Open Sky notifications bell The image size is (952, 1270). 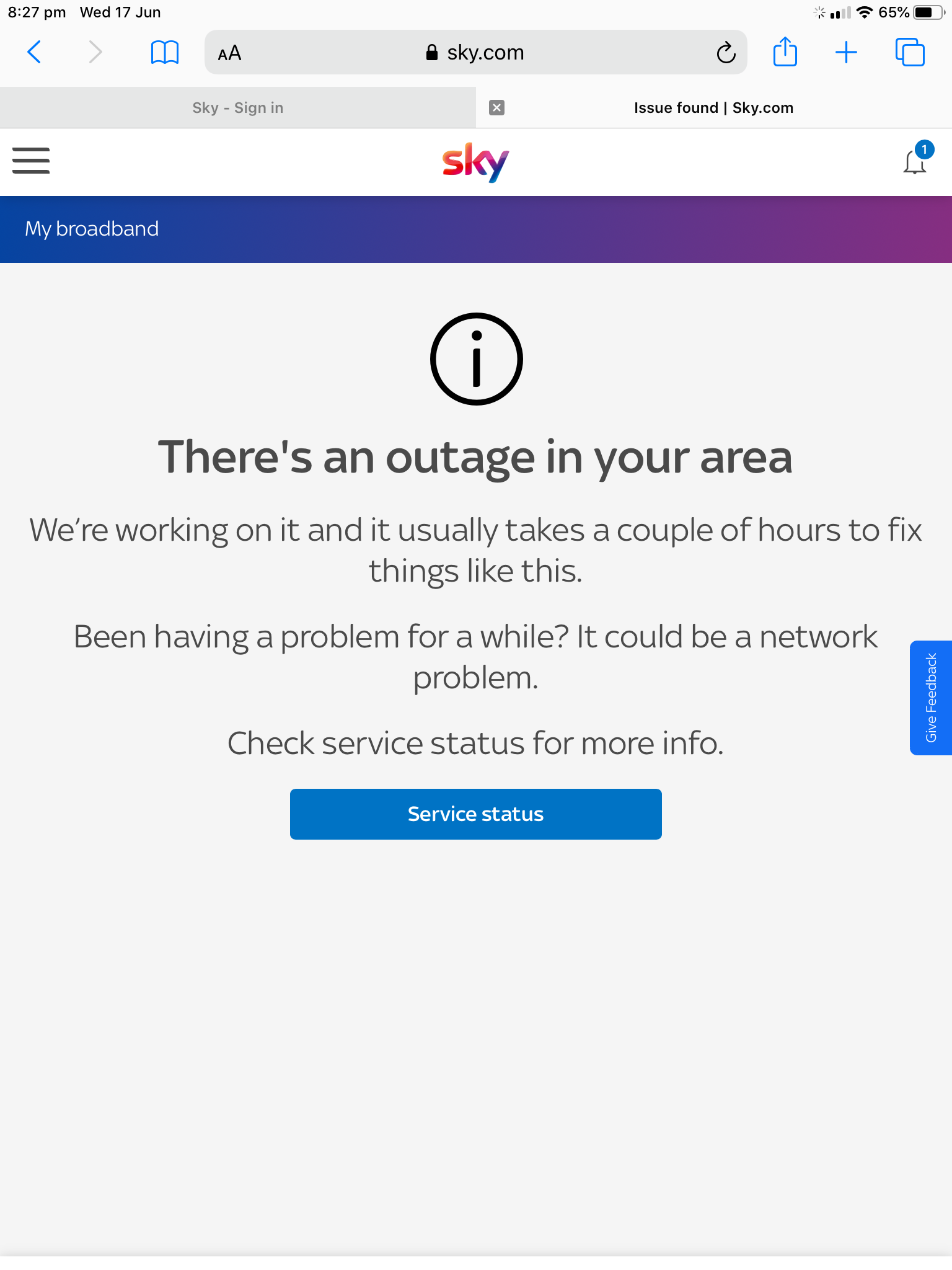point(915,161)
